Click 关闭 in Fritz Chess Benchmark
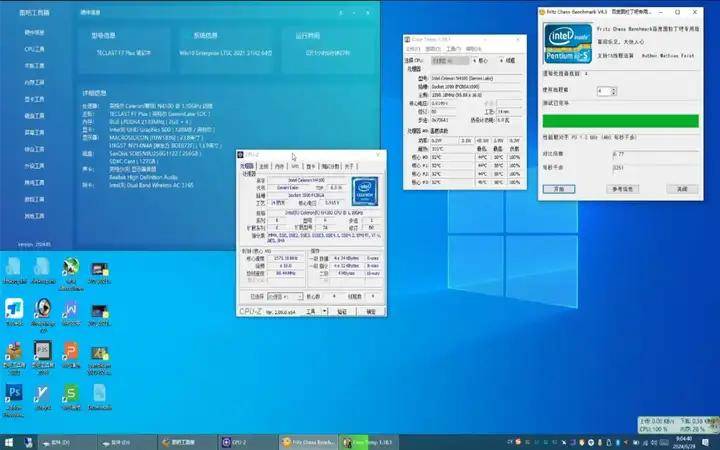The width and height of the screenshot is (720, 450). [x=682, y=189]
